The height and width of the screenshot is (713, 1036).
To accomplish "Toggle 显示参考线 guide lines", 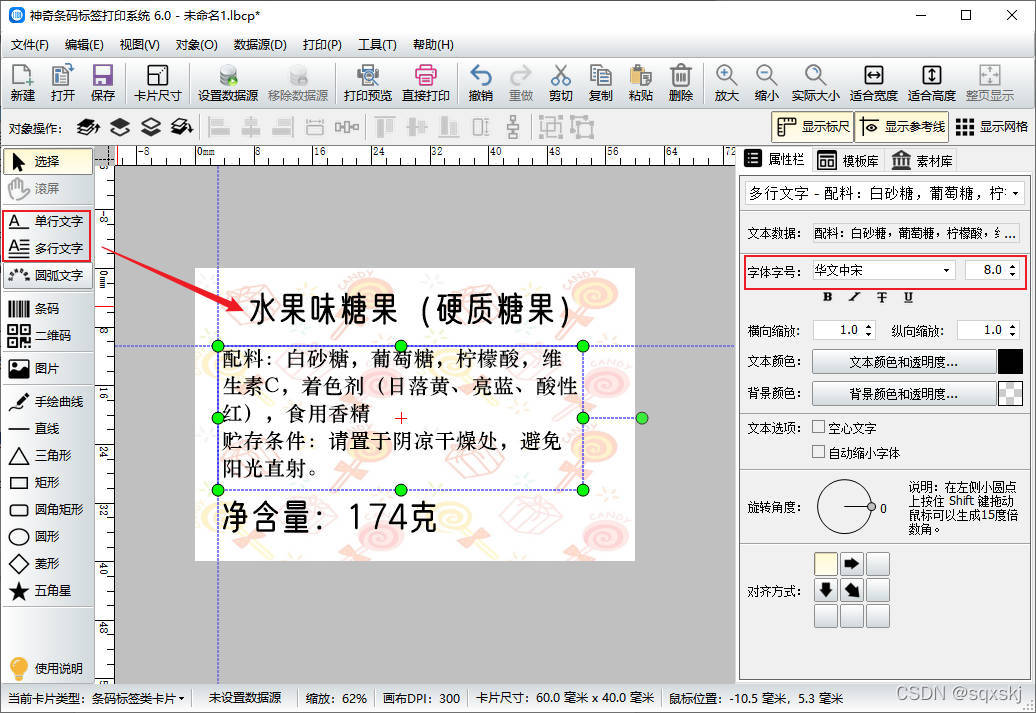I will tap(902, 127).
